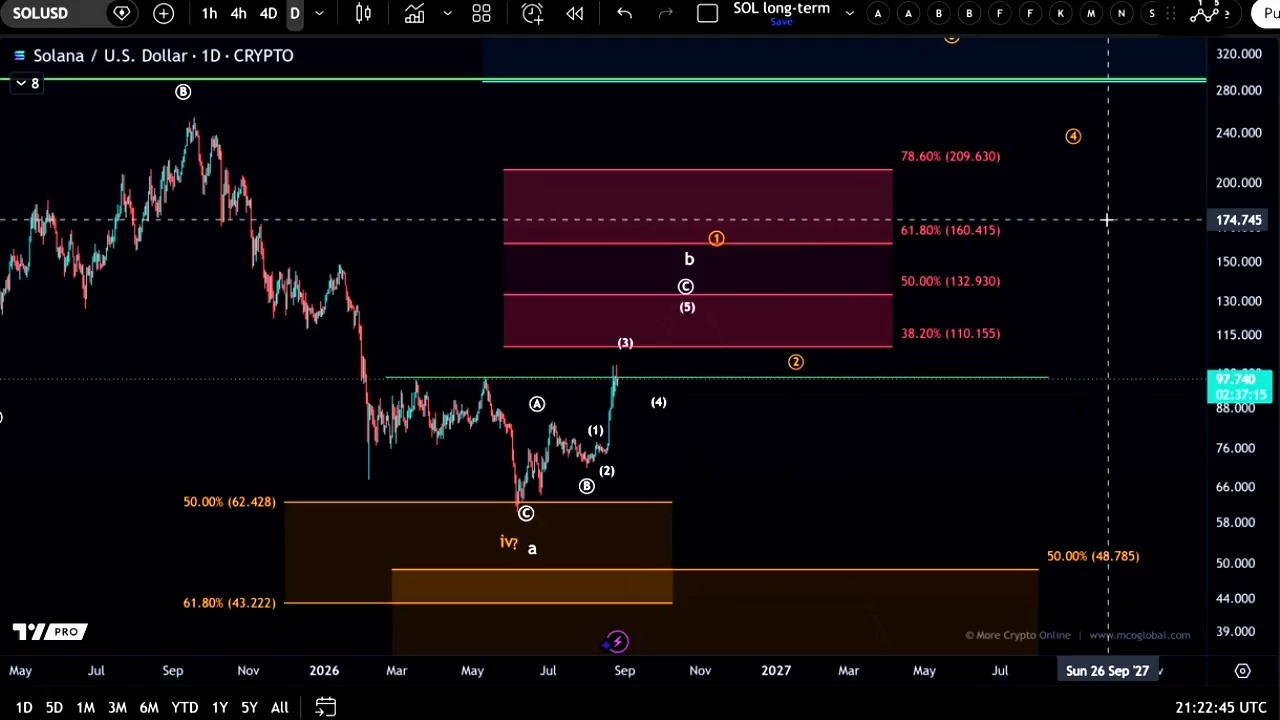Set chart range to 5Y
Viewport: 1280px width, 720px height.
[x=249, y=708]
